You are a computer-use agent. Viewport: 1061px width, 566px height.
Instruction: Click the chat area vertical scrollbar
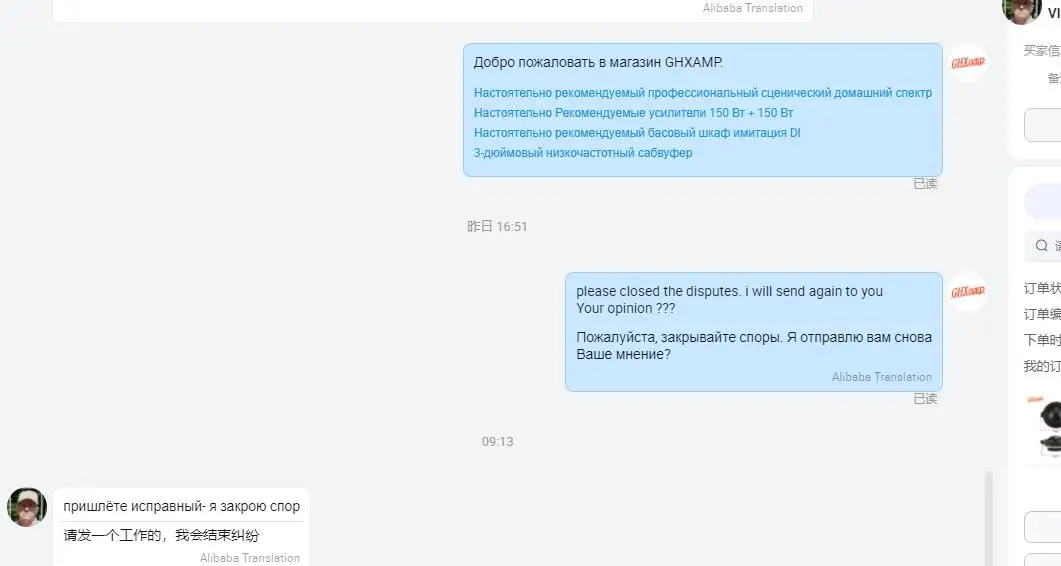(989, 519)
